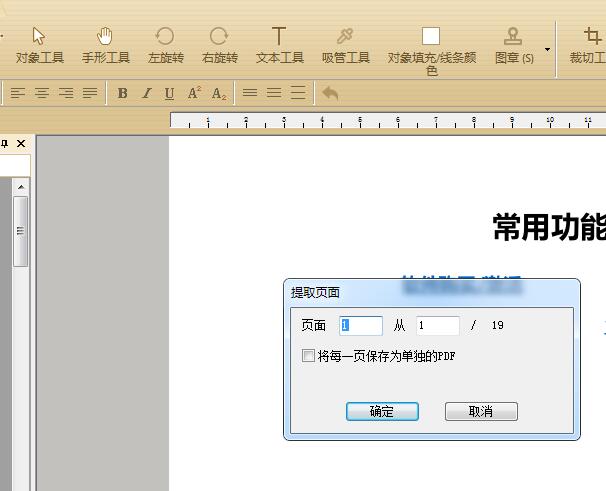Enable 将每一页保存为单独的PDF checkbox
The width and height of the screenshot is (606, 491).
tap(308, 355)
